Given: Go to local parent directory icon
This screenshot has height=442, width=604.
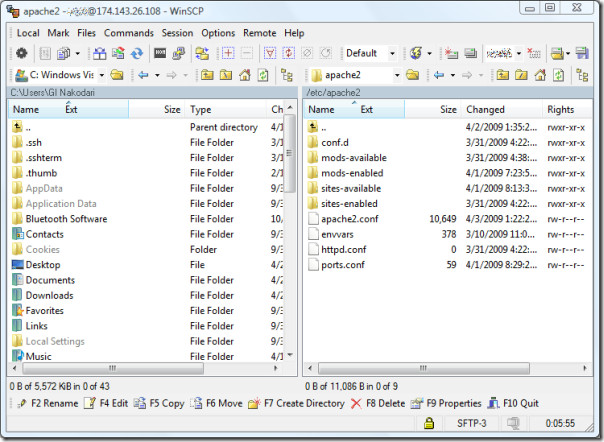Looking at the screenshot, I should (x=207, y=75).
